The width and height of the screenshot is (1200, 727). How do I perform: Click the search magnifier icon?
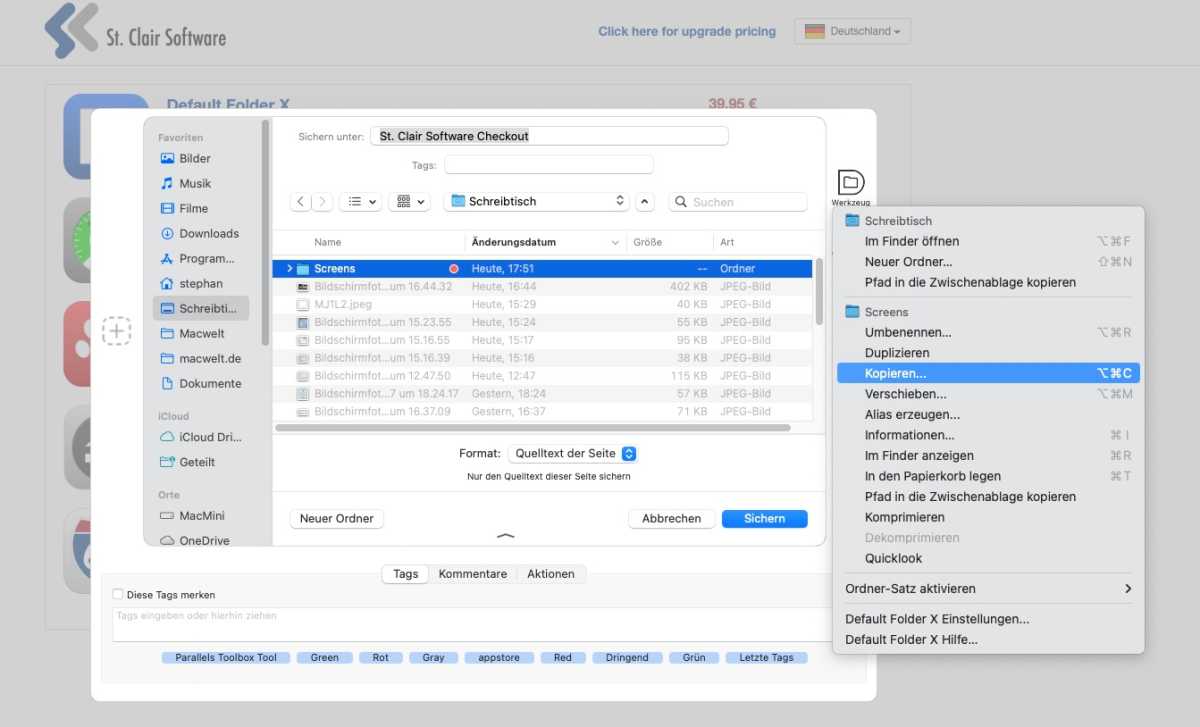tap(682, 202)
